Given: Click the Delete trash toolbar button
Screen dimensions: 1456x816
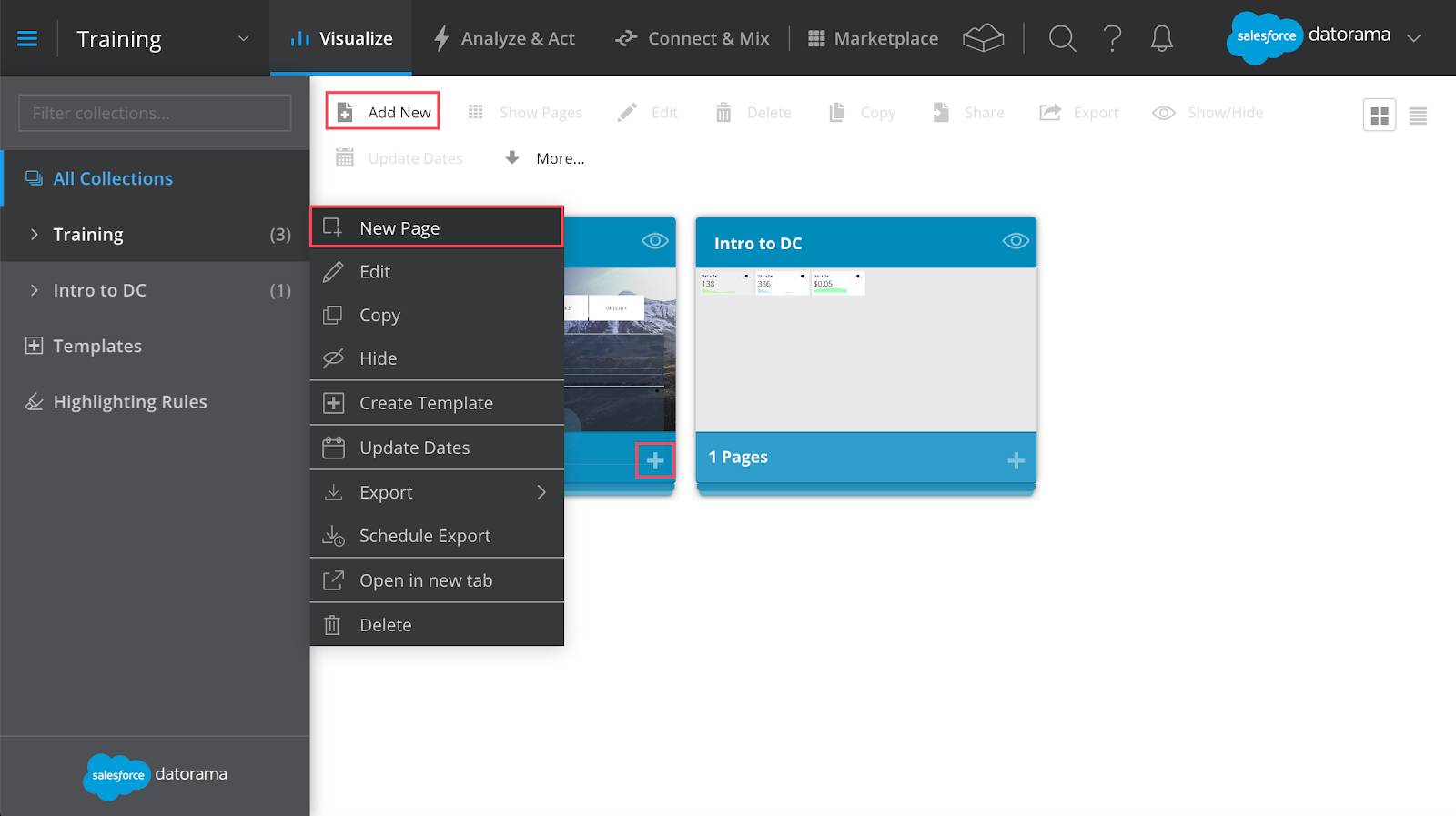Looking at the screenshot, I should (x=753, y=112).
